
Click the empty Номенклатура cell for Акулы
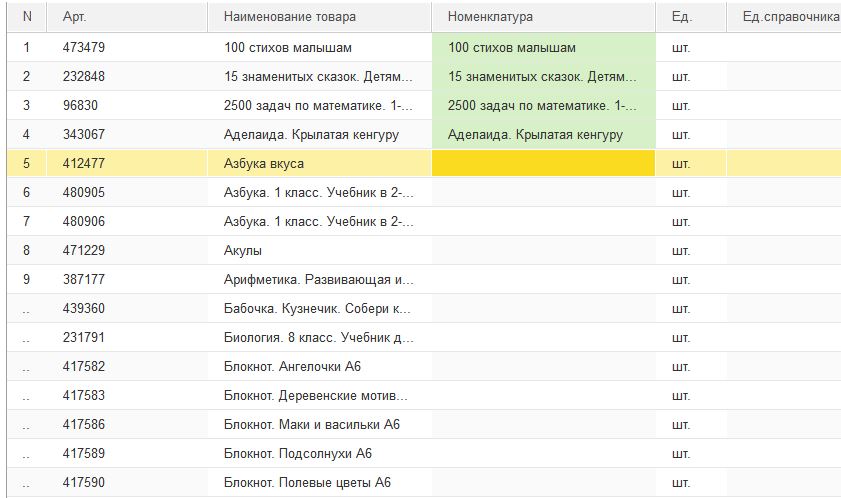(x=543, y=250)
